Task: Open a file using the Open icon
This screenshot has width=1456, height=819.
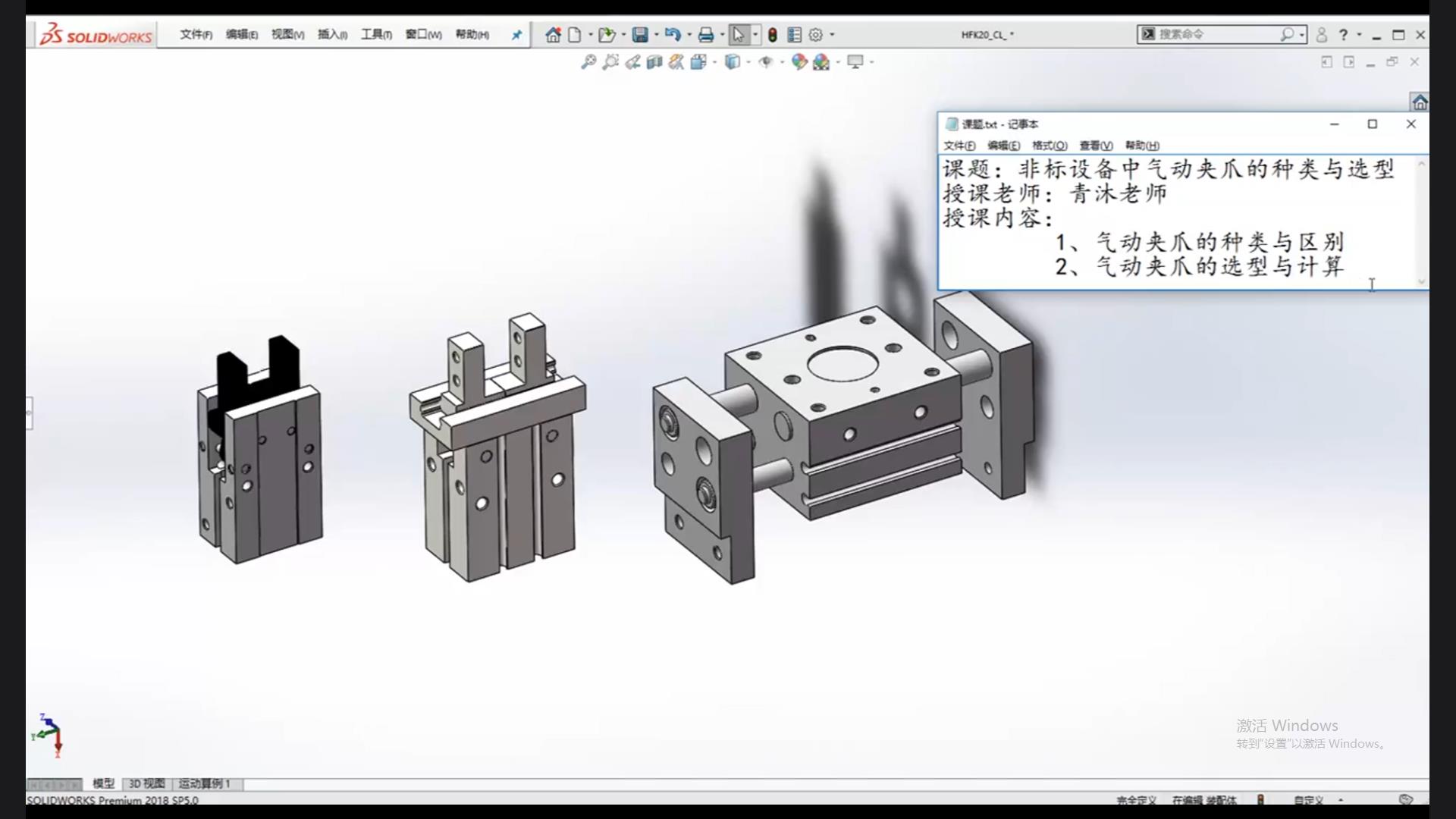Action: coord(606,35)
